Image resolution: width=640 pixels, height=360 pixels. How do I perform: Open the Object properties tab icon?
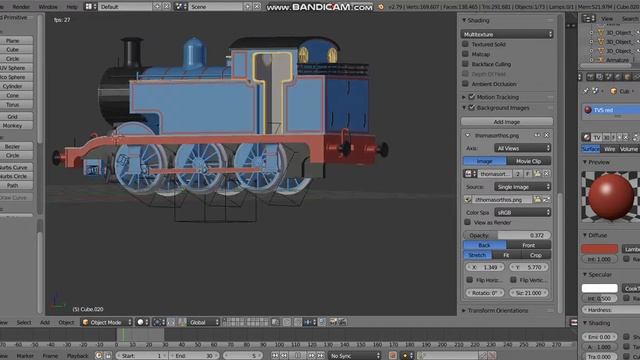coord(627,77)
